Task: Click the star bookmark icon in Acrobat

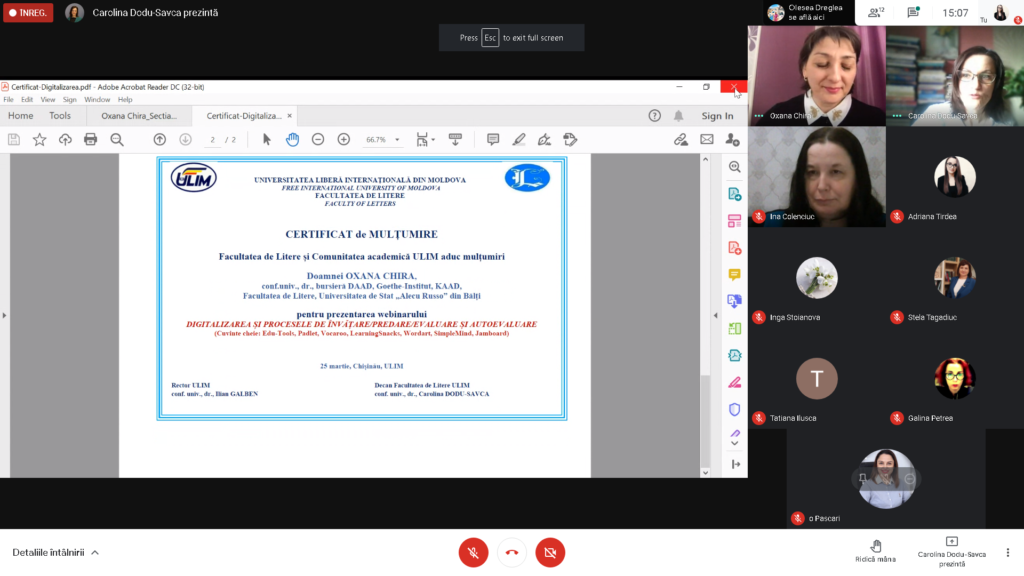Action: pos(40,139)
